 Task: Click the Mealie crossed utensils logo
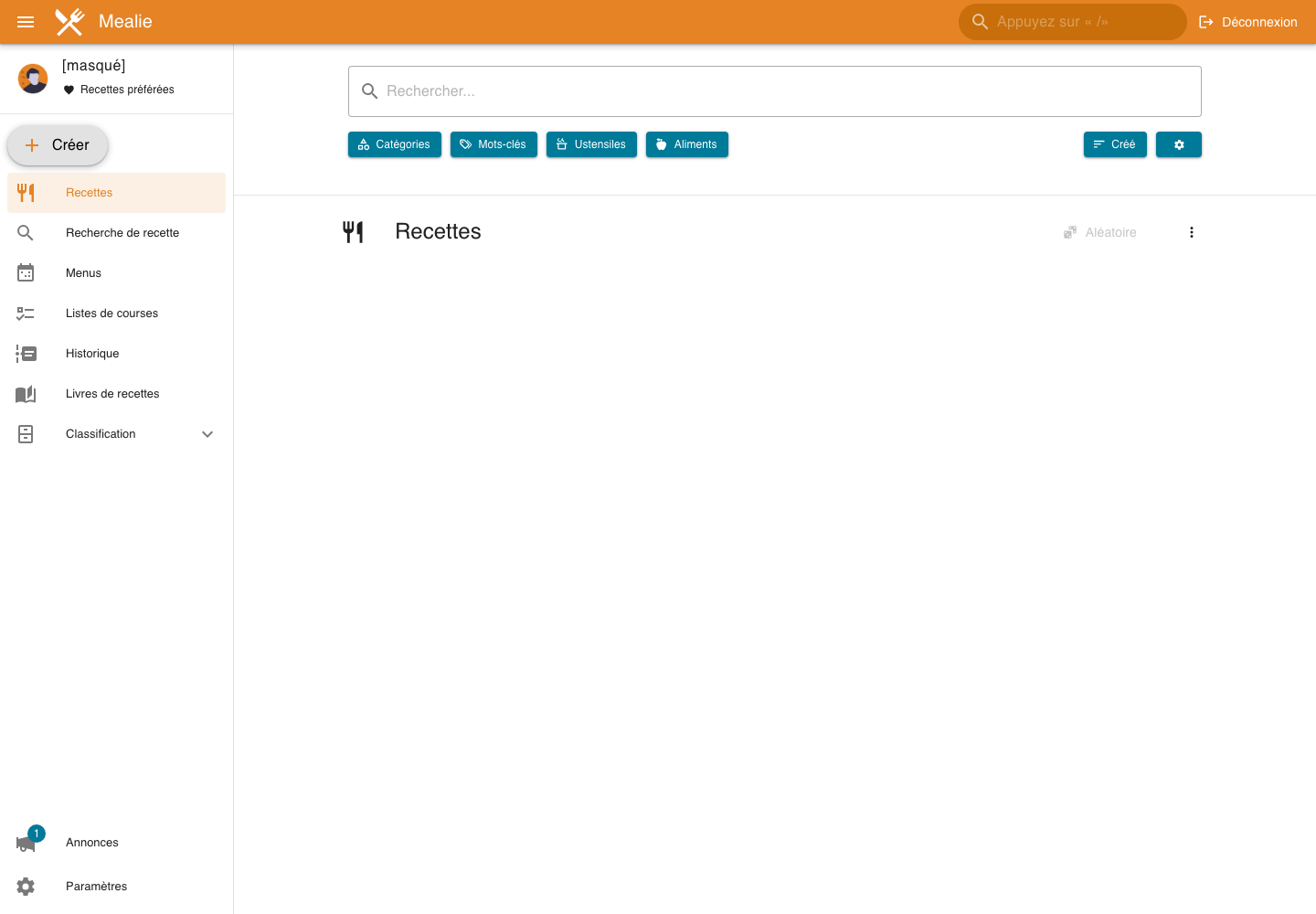tap(69, 22)
